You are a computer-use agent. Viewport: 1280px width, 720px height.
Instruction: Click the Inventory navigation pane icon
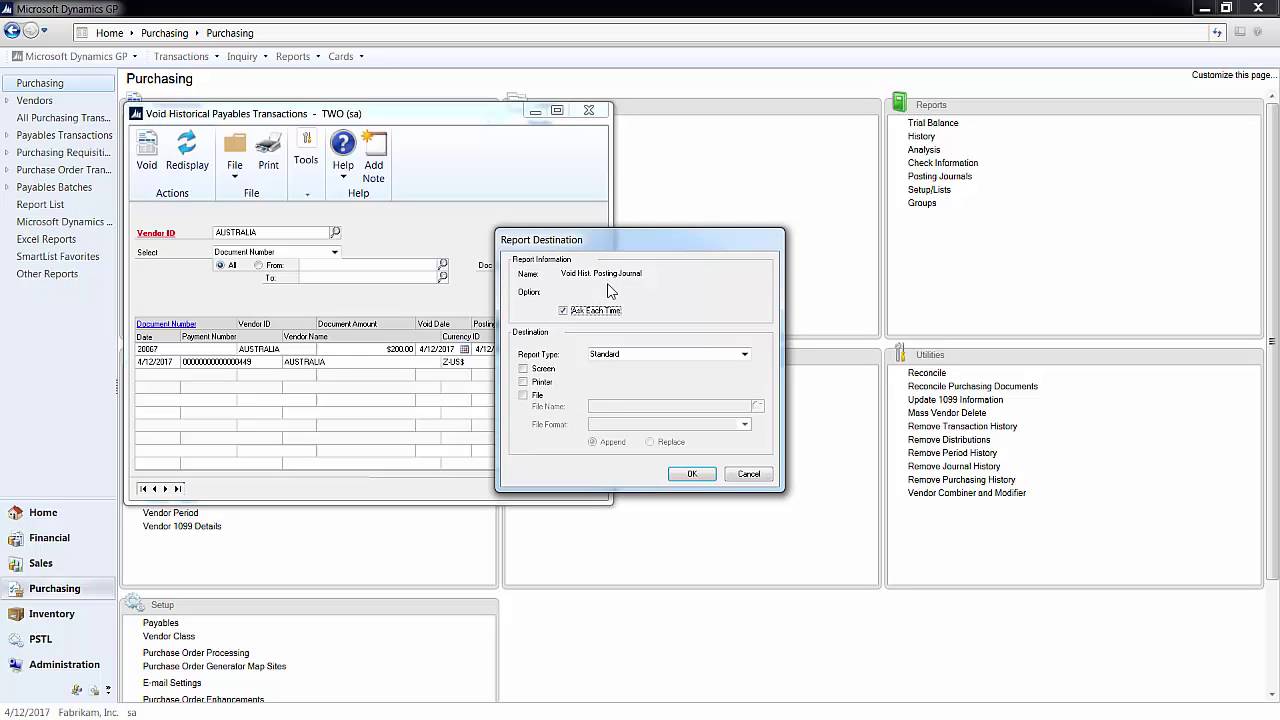pos(15,614)
